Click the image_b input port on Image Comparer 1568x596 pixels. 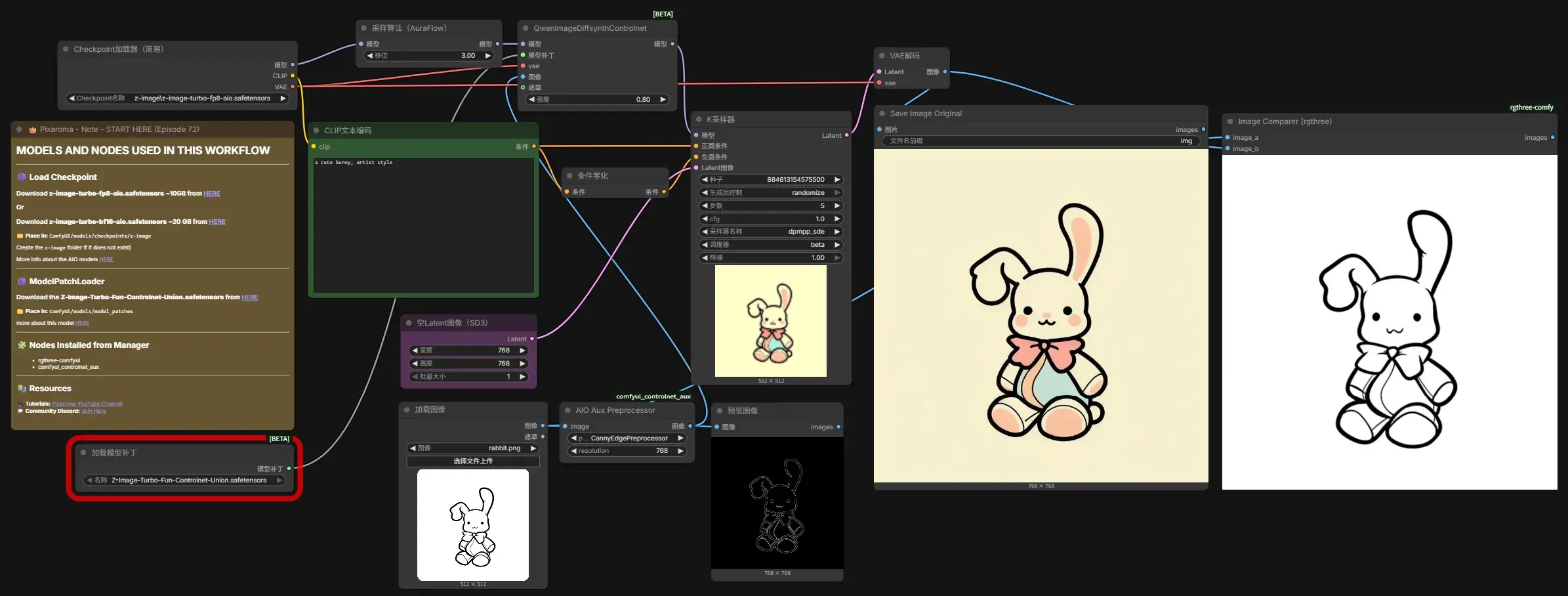coord(1228,149)
